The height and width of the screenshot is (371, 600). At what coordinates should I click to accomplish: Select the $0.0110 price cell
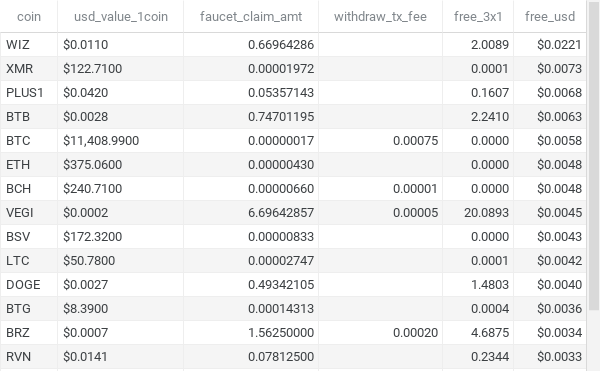121,45
